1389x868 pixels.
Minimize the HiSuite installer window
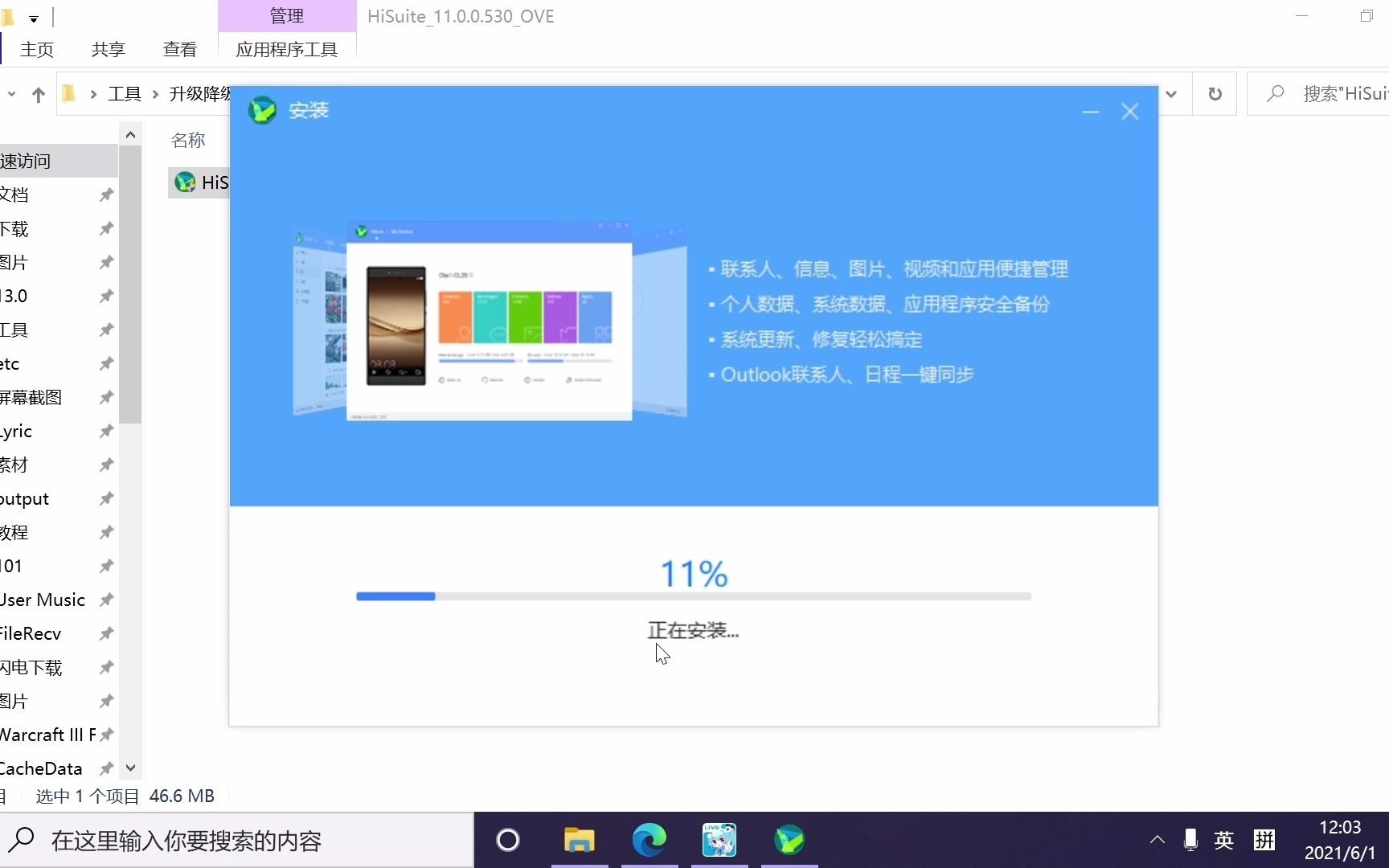(x=1090, y=112)
